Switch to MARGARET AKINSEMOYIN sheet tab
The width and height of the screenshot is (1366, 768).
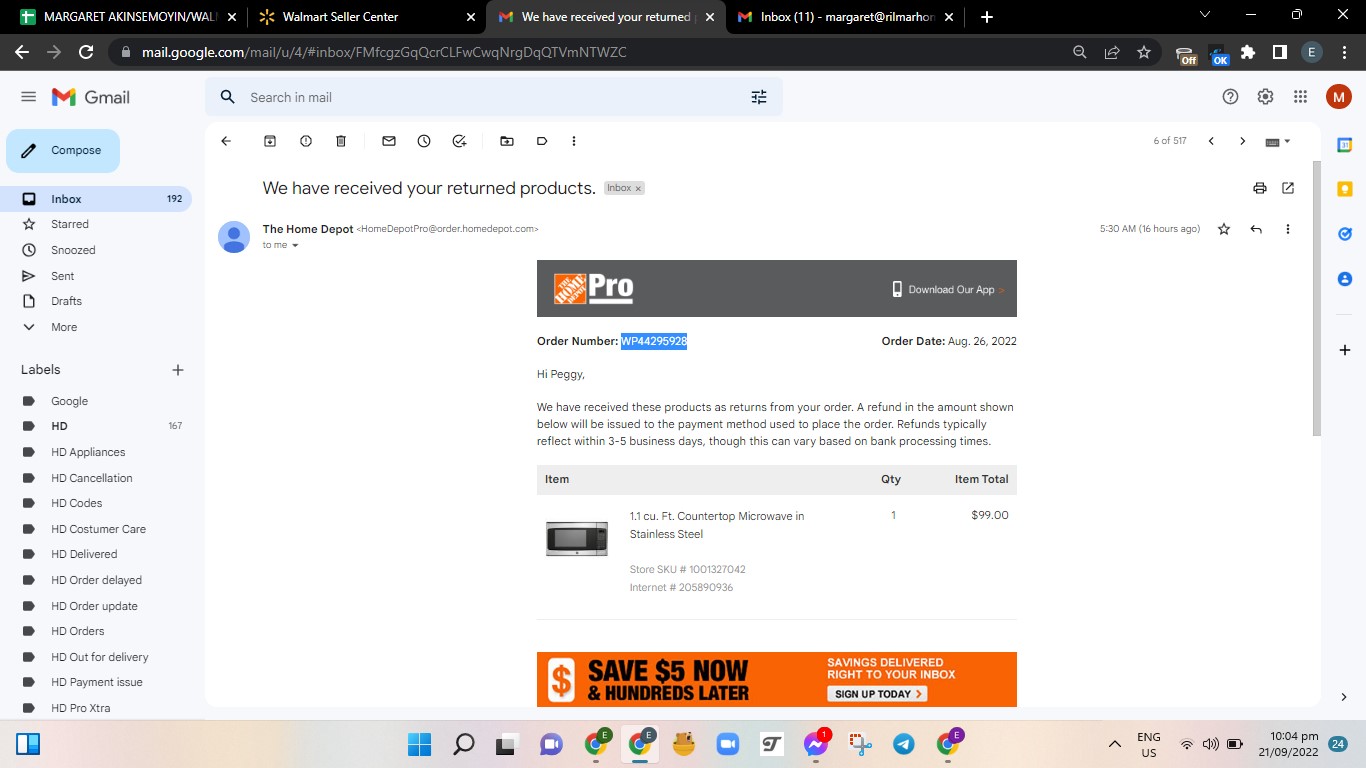(128, 17)
